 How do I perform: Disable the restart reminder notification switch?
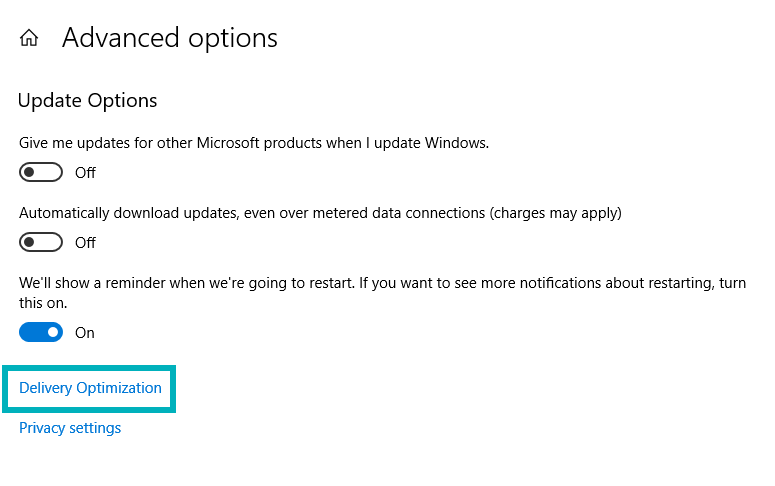pyautogui.click(x=41, y=332)
